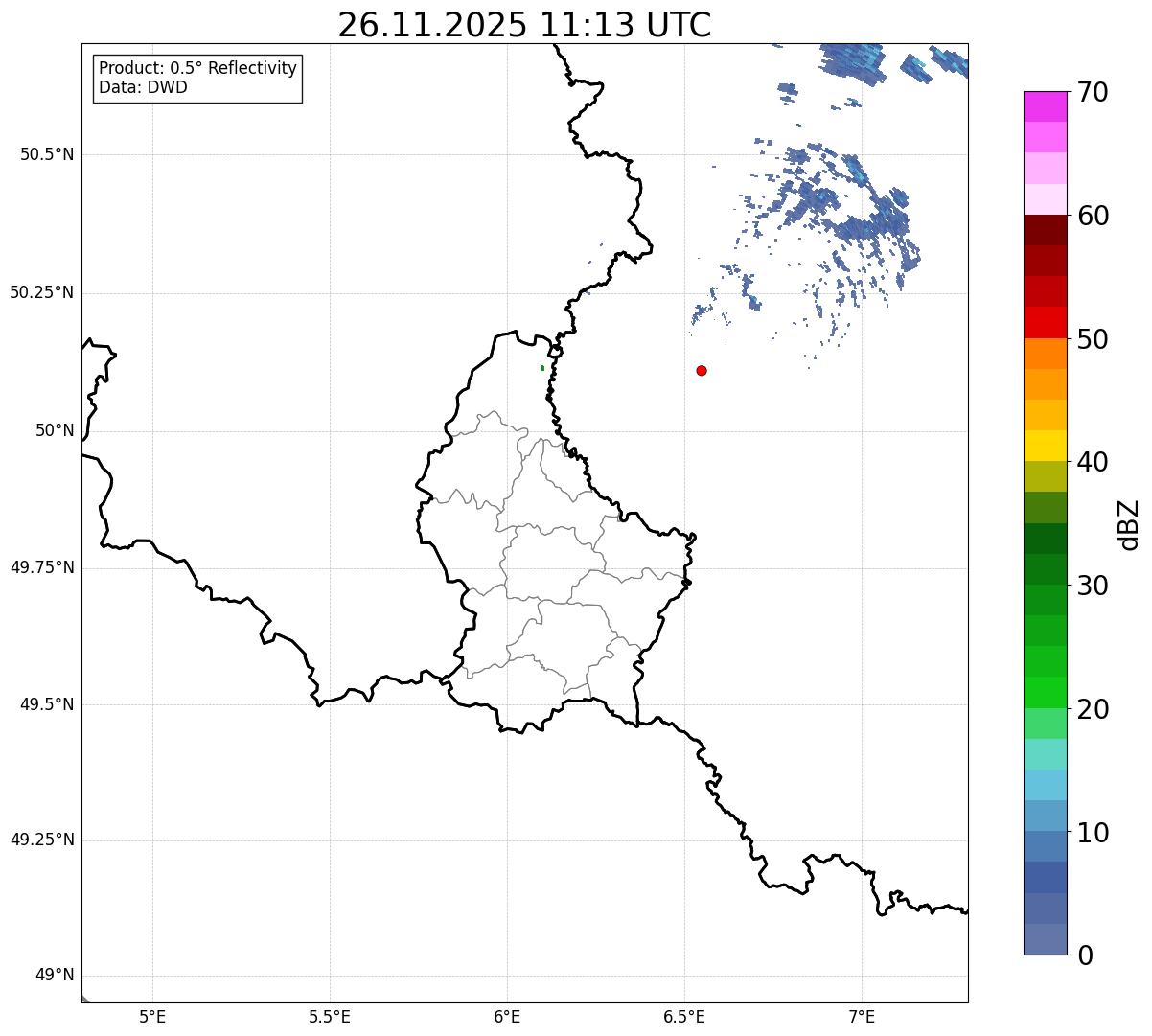Click the 49.75°N latitude label
The height and width of the screenshot is (1036, 1152).
click(x=41, y=567)
